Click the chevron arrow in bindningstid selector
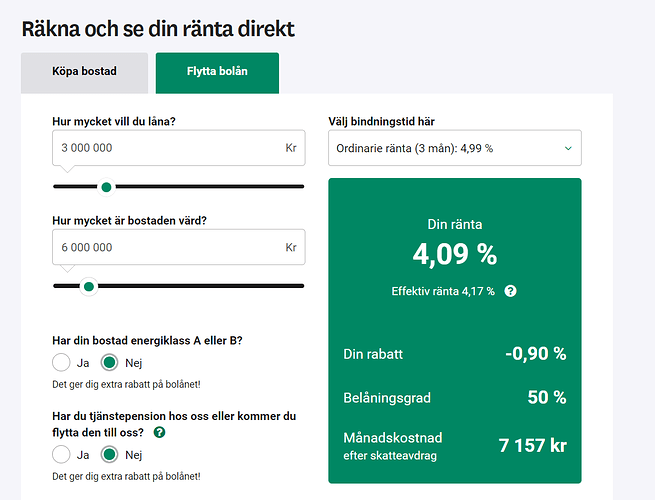 click(x=568, y=148)
